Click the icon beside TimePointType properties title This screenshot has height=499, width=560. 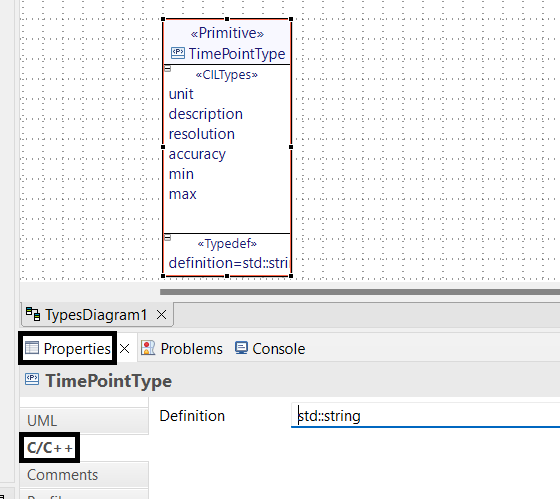click(32, 379)
